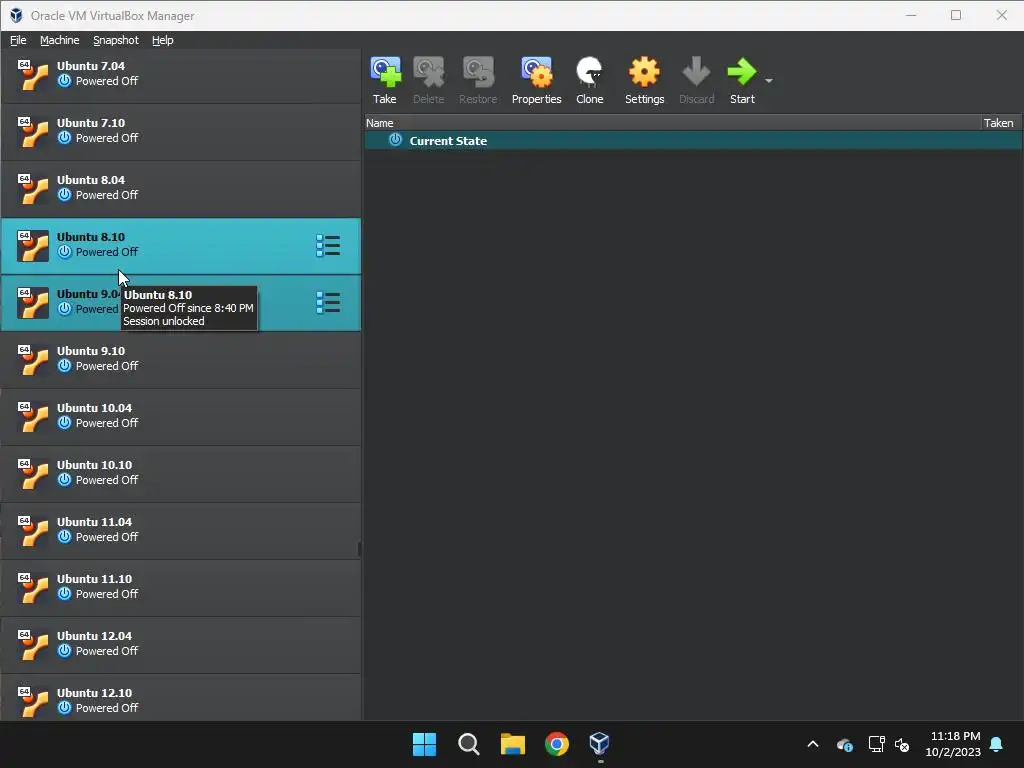Click the Ubuntu 7.10 OS icon
Viewport: 1024px width, 768px height.
click(33, 132)
